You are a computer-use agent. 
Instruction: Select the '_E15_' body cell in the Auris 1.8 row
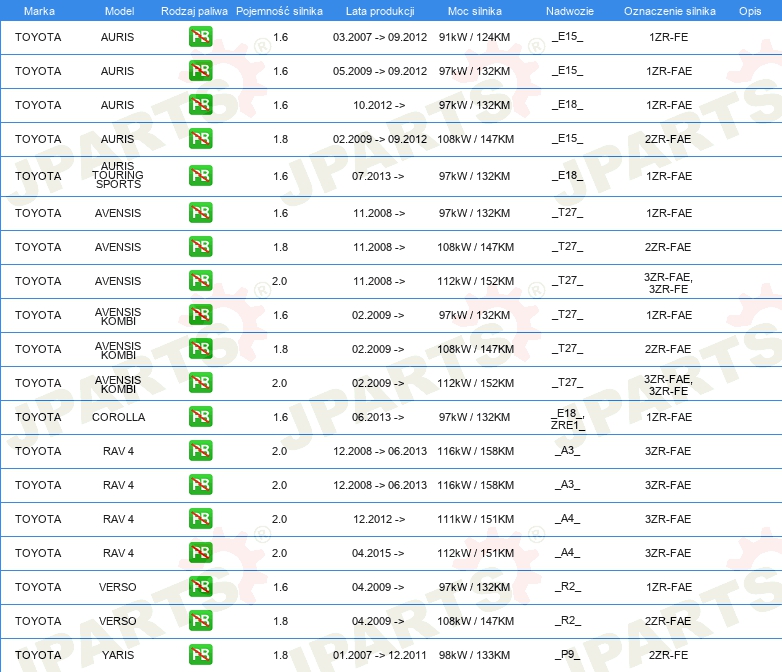[x=568, y=138]
